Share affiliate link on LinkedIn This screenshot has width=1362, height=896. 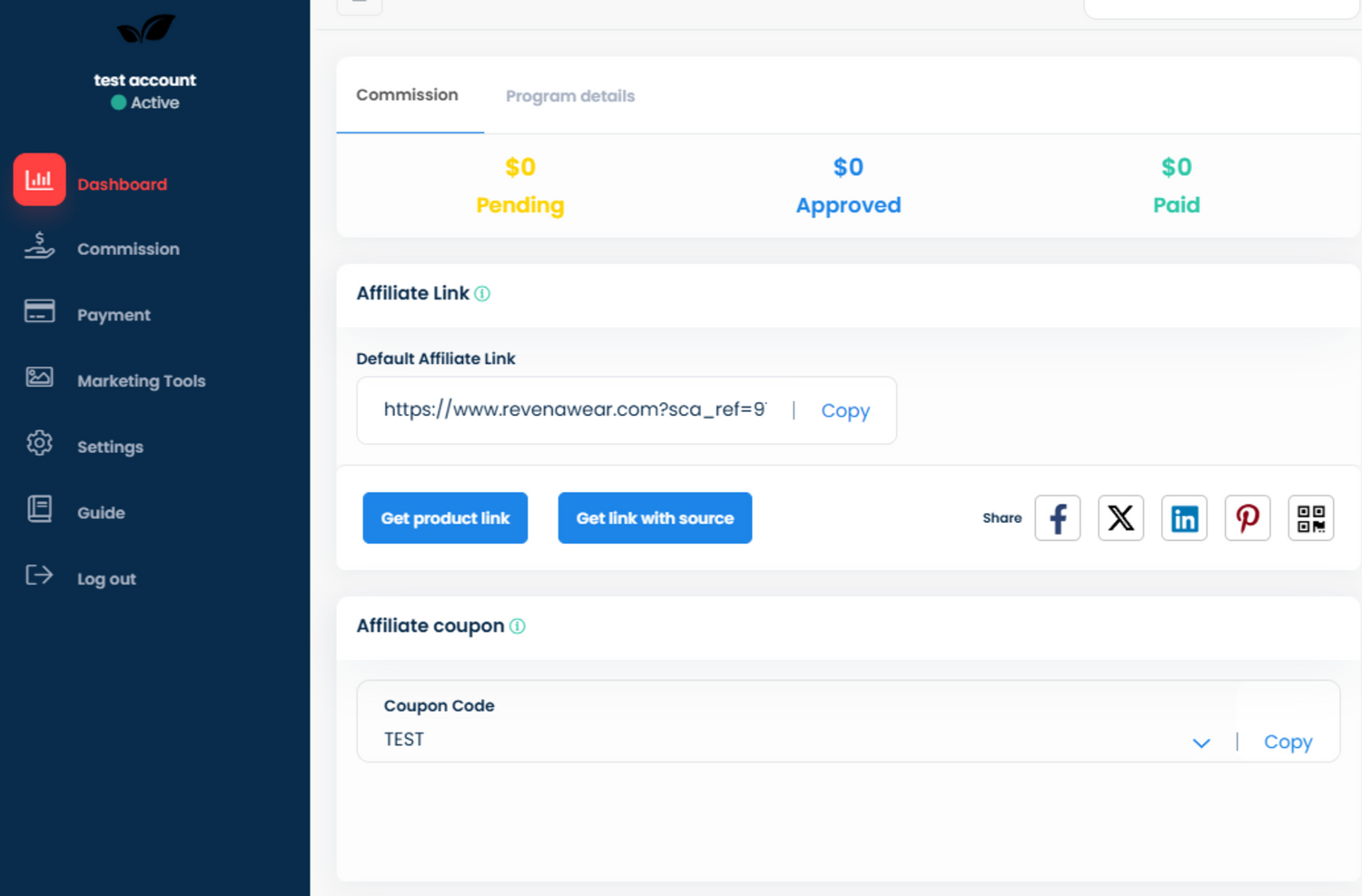[1184, 518]
